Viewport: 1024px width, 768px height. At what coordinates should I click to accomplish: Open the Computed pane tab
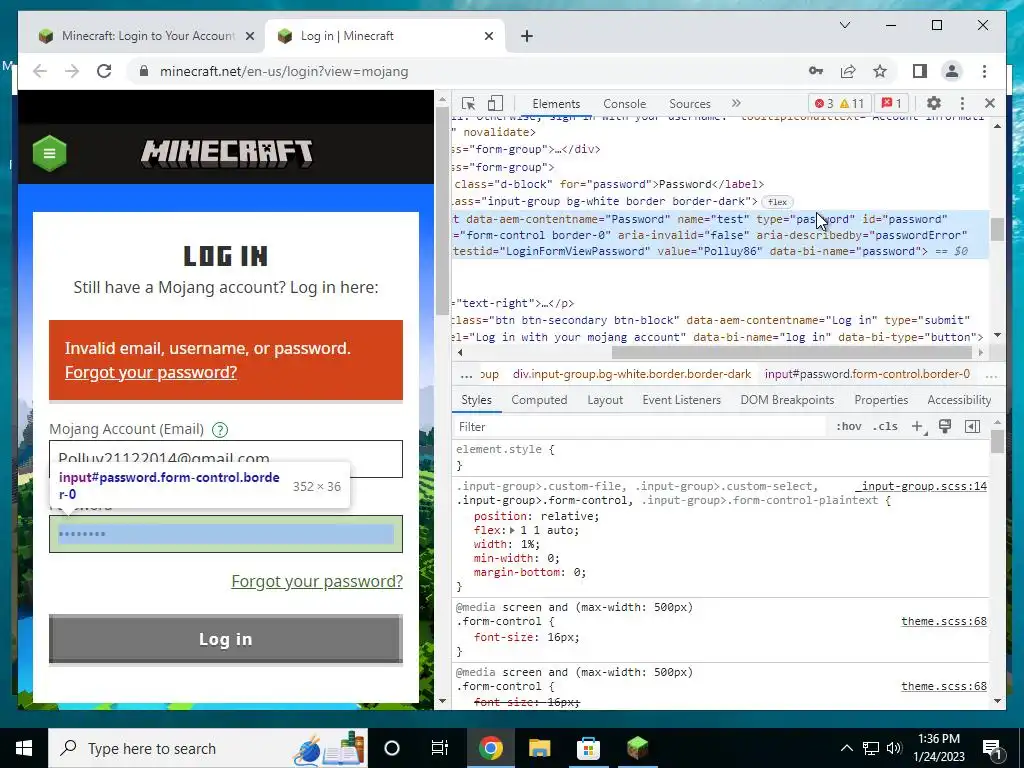(x=539, y=400)
